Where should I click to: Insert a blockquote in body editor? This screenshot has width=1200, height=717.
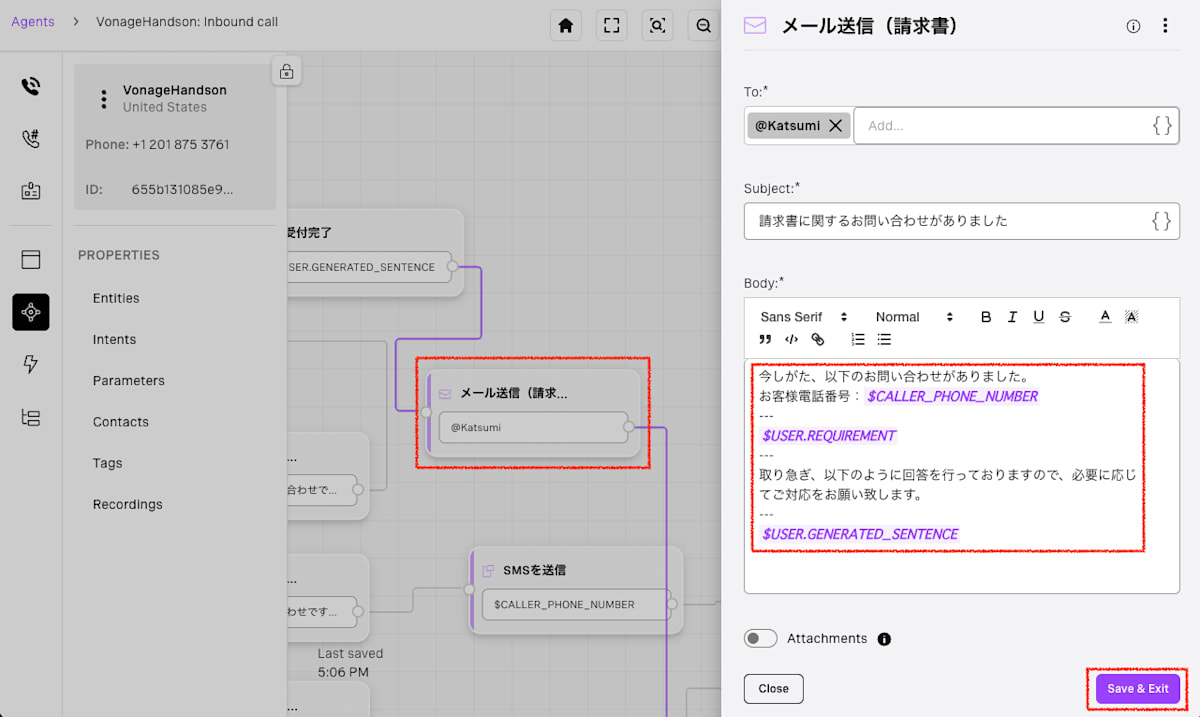765,340
